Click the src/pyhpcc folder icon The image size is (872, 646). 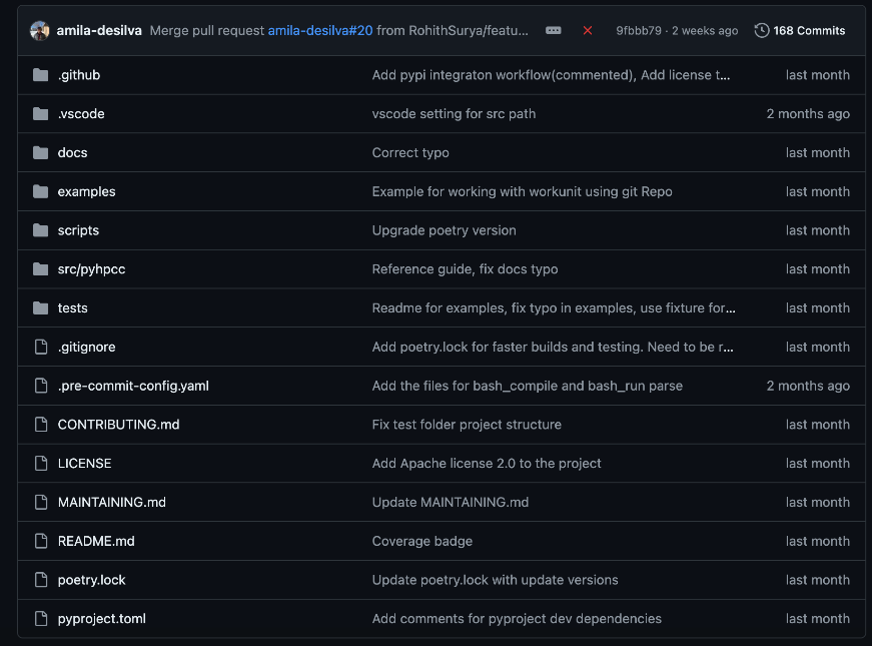(41, 269)
